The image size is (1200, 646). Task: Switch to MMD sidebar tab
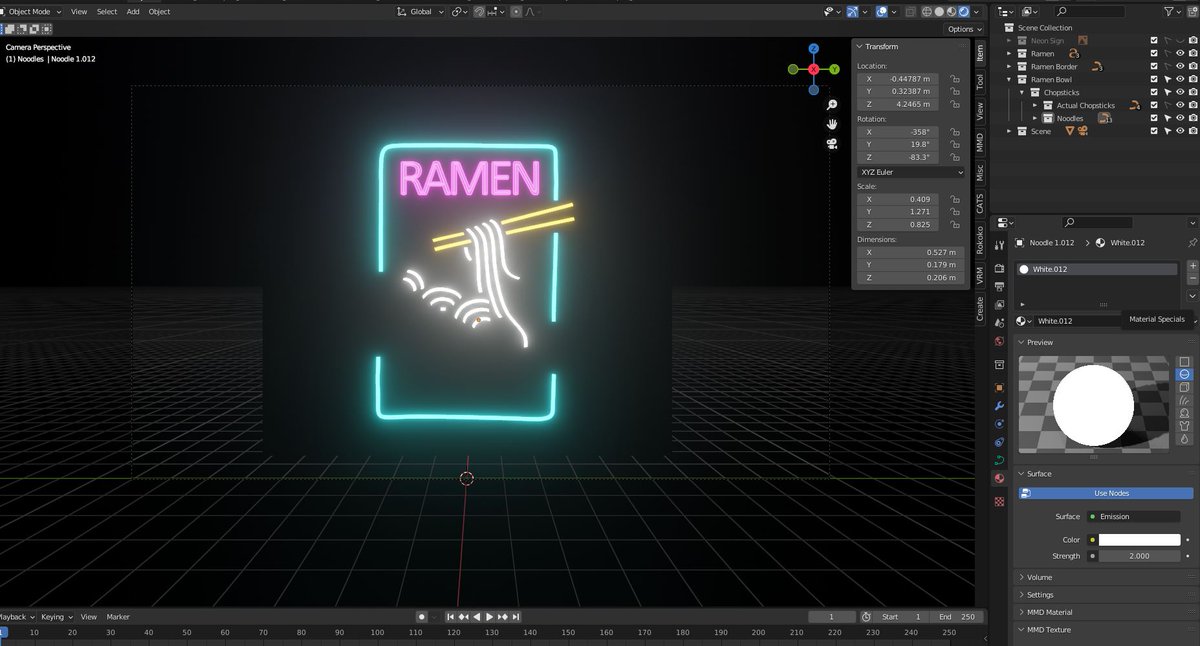[x=980, y=141]
